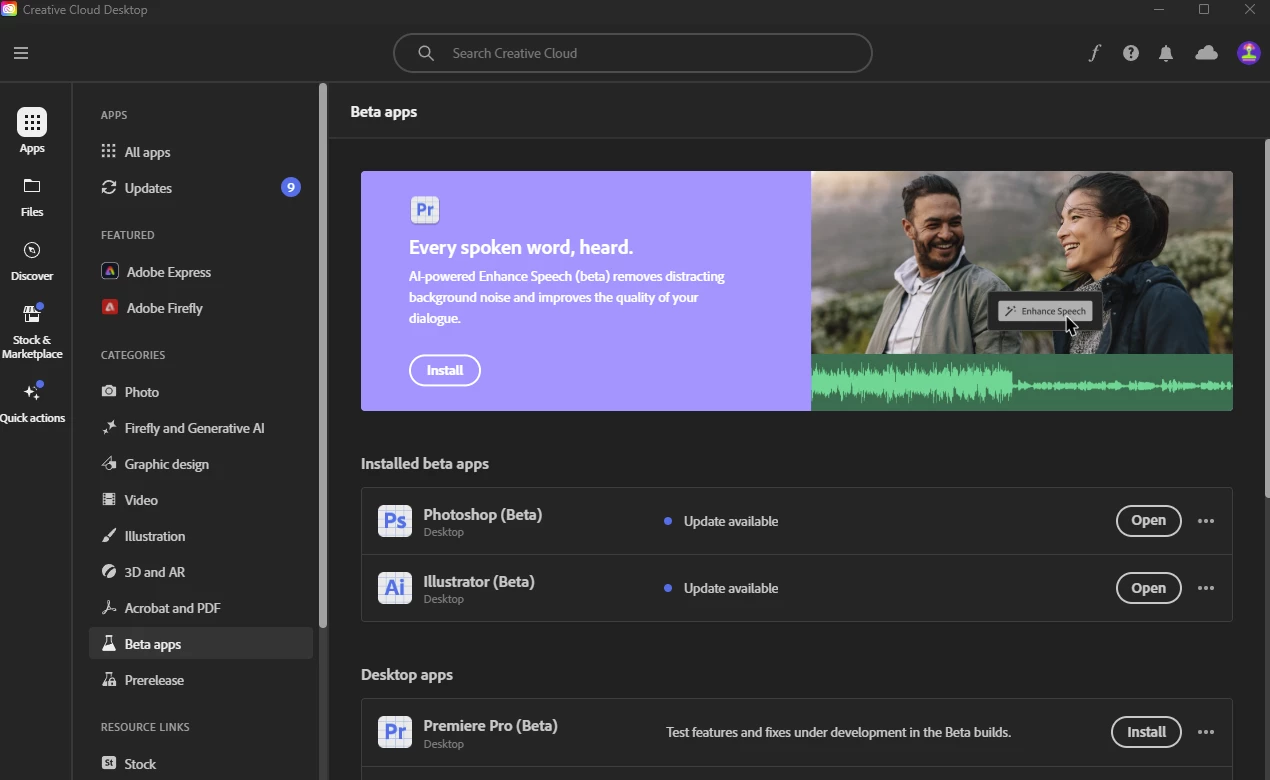Open more options for Illustrator (Beta)
Viewport: 1270px width, 780px height.
[1206, 588]
